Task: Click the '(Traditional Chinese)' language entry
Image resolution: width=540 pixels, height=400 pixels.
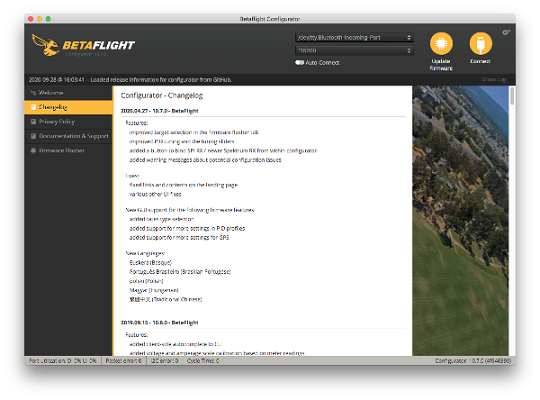Action: pos(166,300)
